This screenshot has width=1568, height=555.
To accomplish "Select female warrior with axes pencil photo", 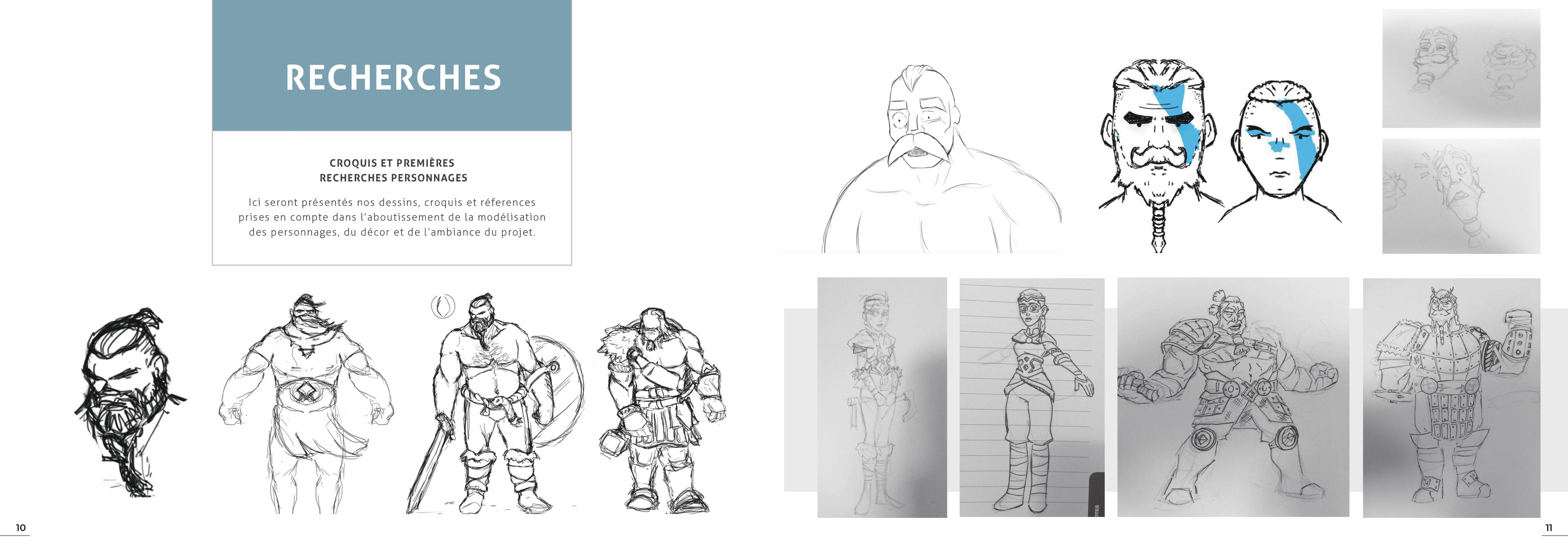I will (882, 397).
